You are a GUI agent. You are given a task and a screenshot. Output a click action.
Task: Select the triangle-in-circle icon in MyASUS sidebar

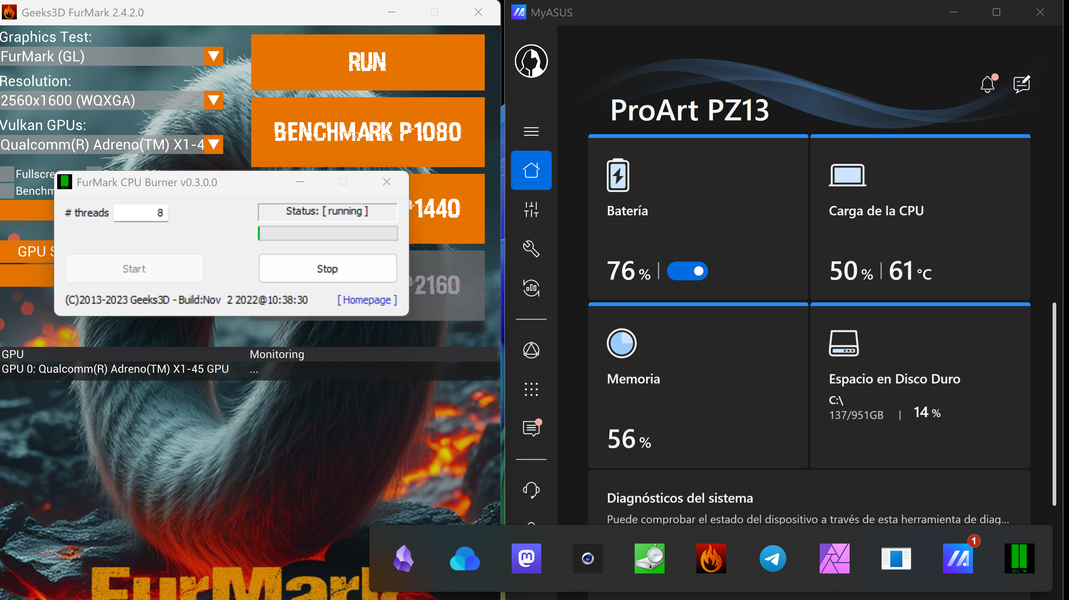(x=531, y=350)
